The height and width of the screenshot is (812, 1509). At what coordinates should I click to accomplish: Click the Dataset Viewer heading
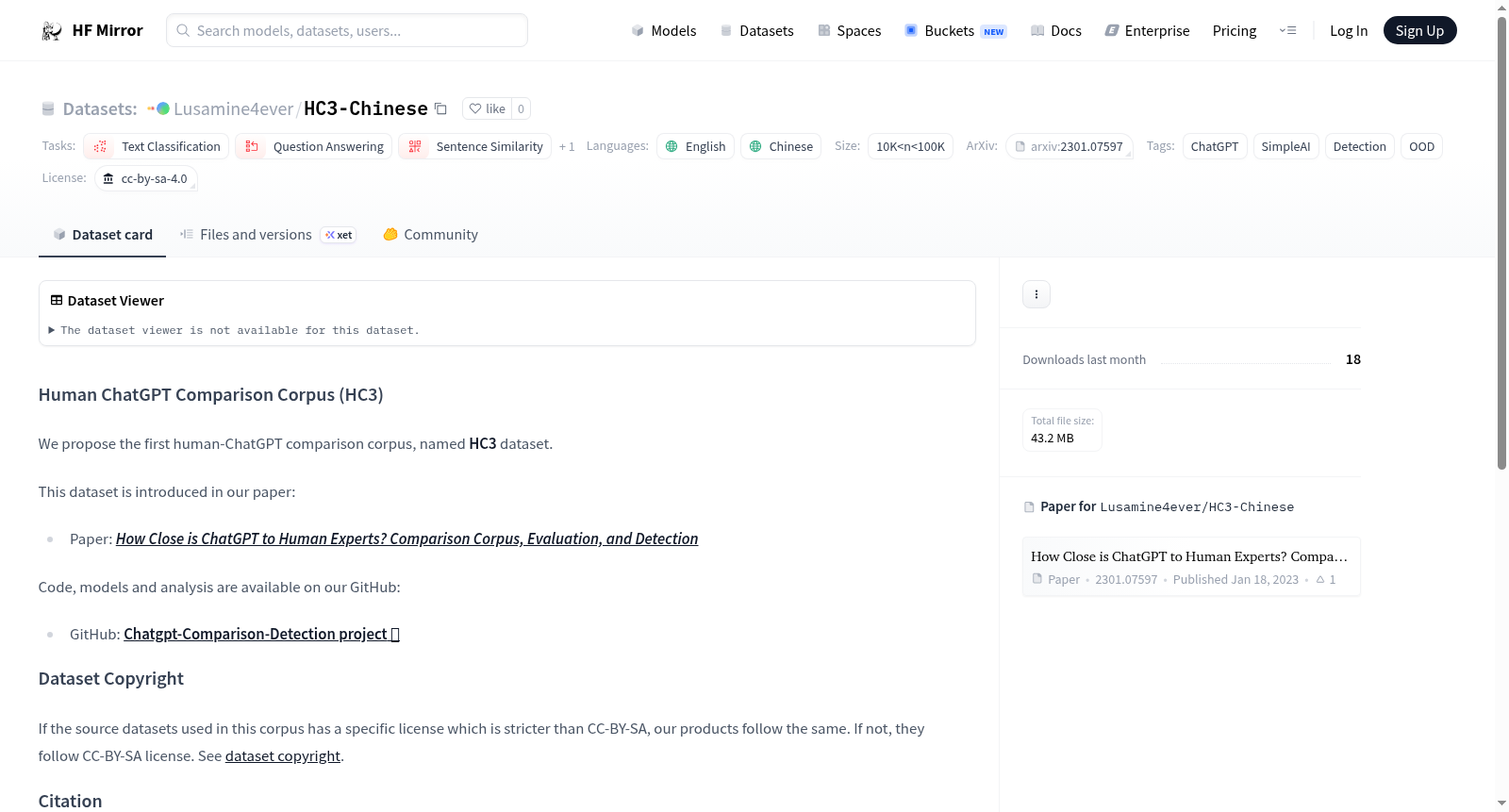[116, 301]
